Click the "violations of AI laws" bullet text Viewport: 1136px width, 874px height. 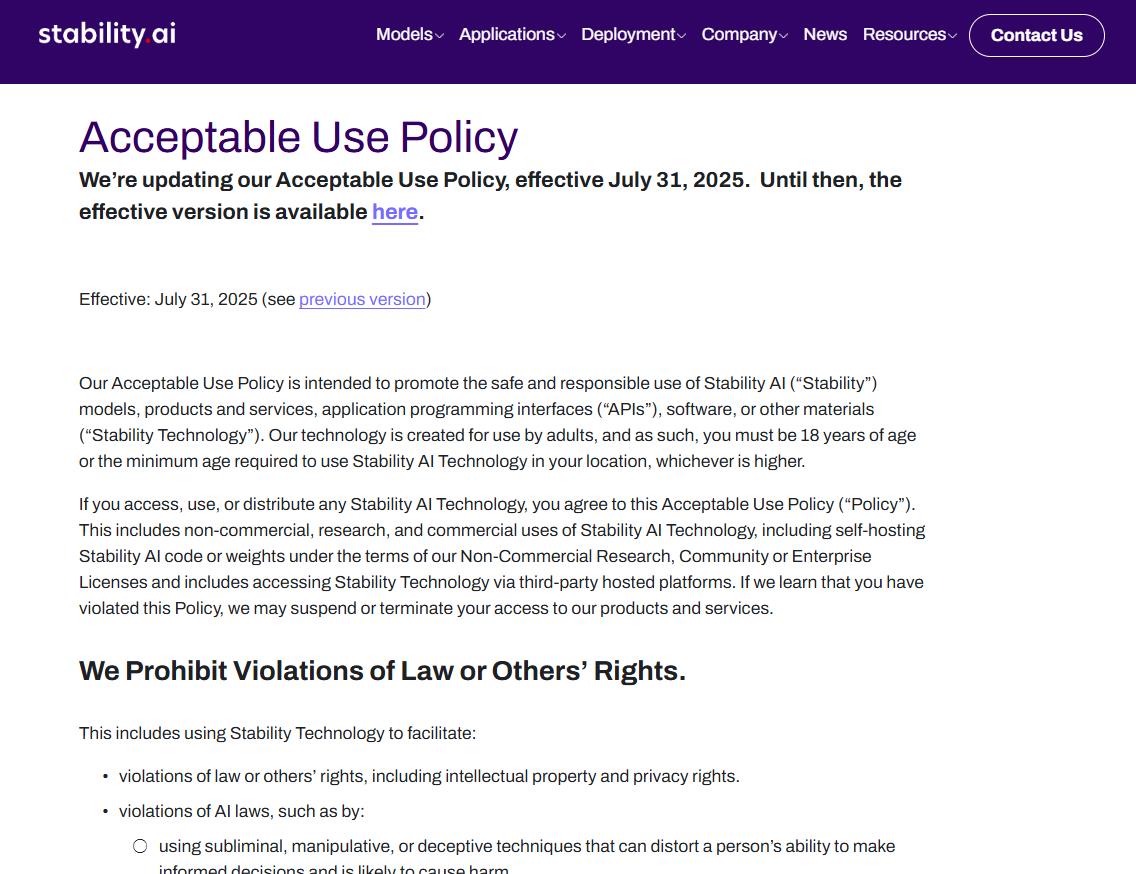241,811
